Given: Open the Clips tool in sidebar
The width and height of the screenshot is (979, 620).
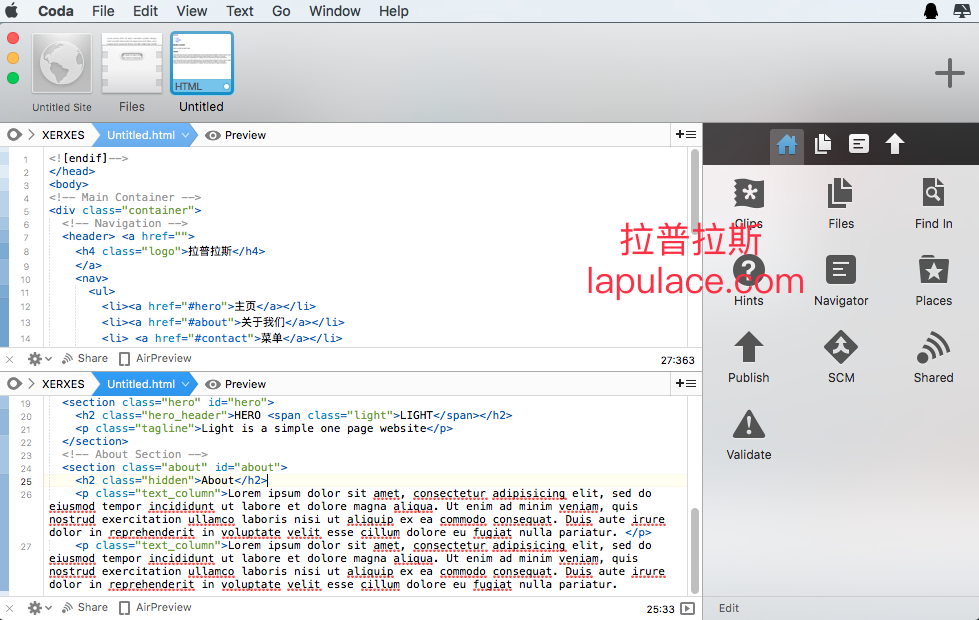Looking at the screenshot, I should coord(748,202).
